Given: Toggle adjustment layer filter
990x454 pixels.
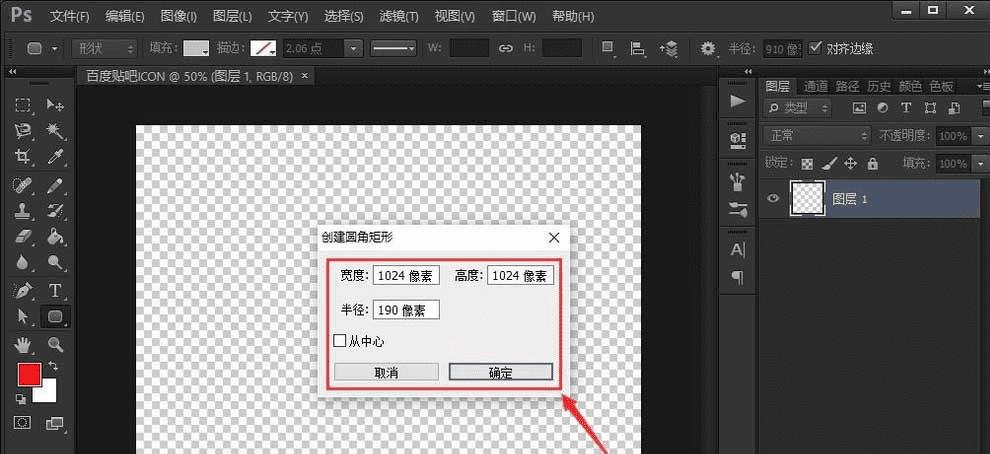Looking at the screenshot, I should point(883,108).
